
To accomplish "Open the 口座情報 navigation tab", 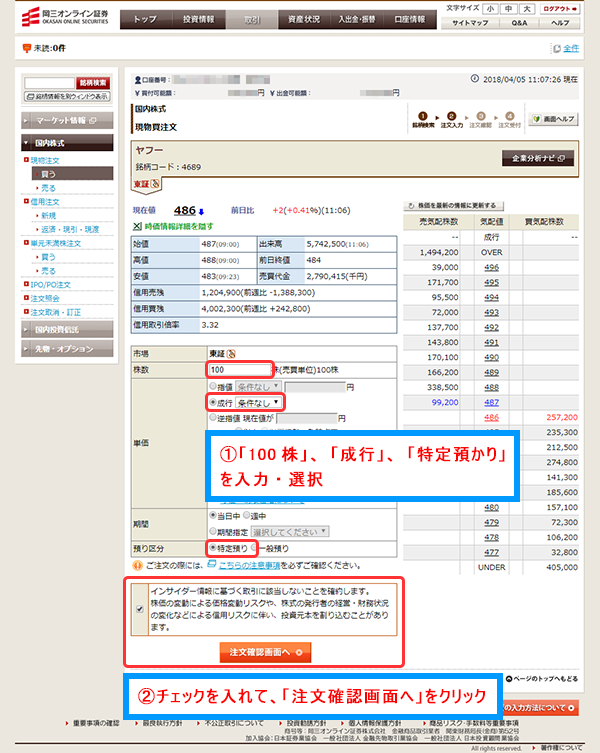I will pyautogui.click(x=410, y=19).
